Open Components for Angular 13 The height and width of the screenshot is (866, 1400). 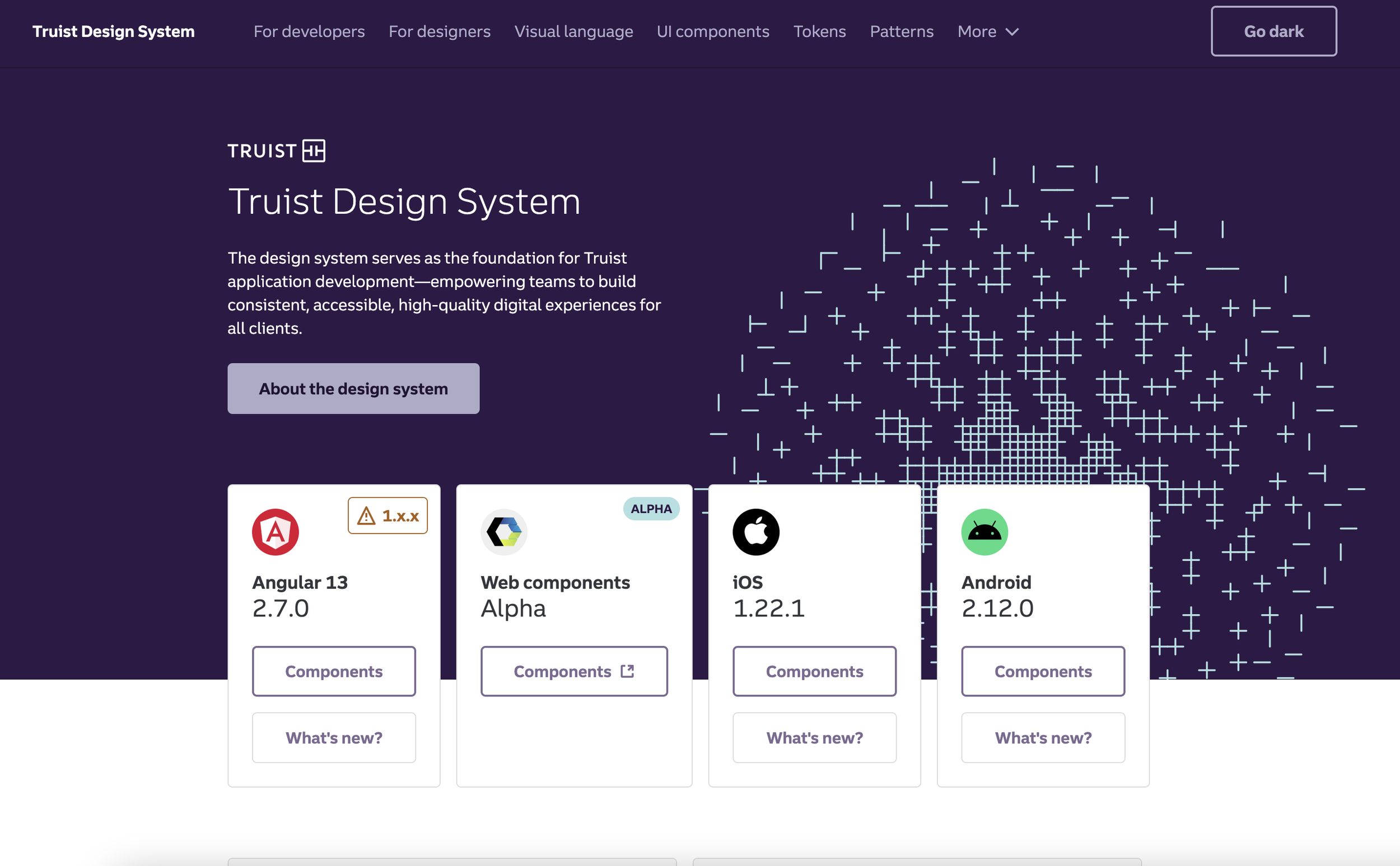click(x=334, y=671)
